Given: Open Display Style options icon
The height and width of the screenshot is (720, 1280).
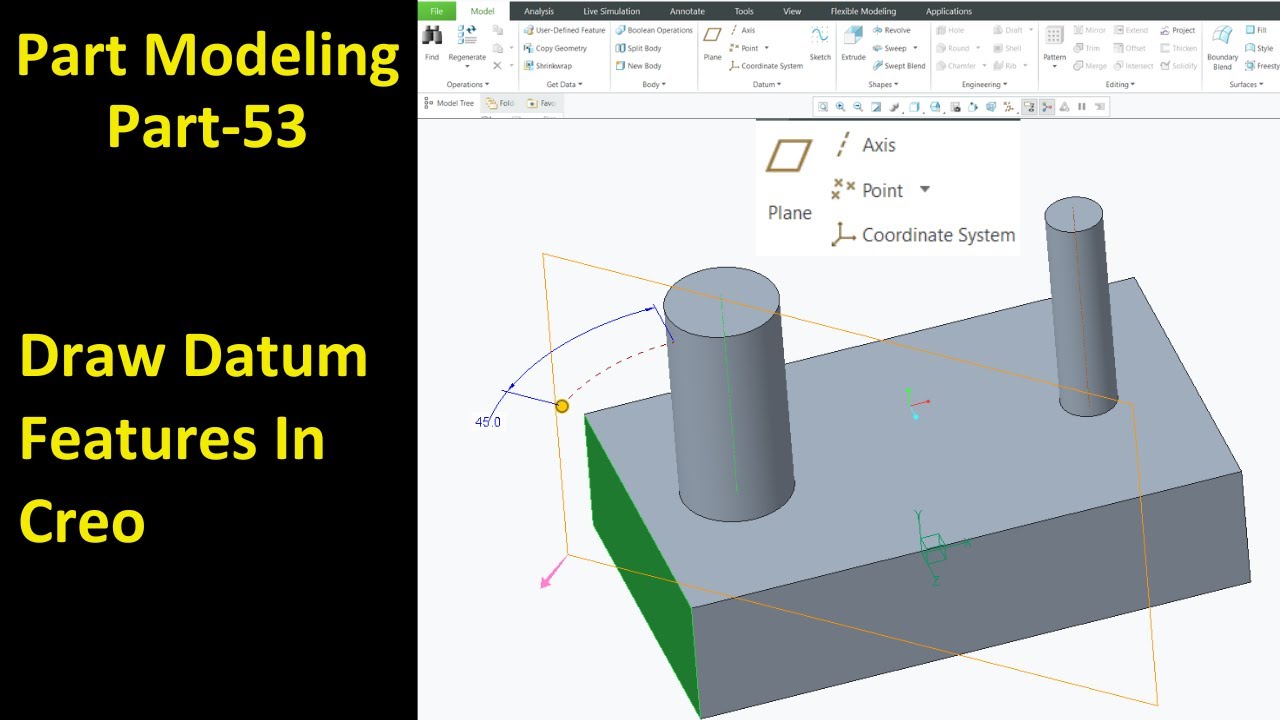Looking at the screenshot, I should pos(914,107).
